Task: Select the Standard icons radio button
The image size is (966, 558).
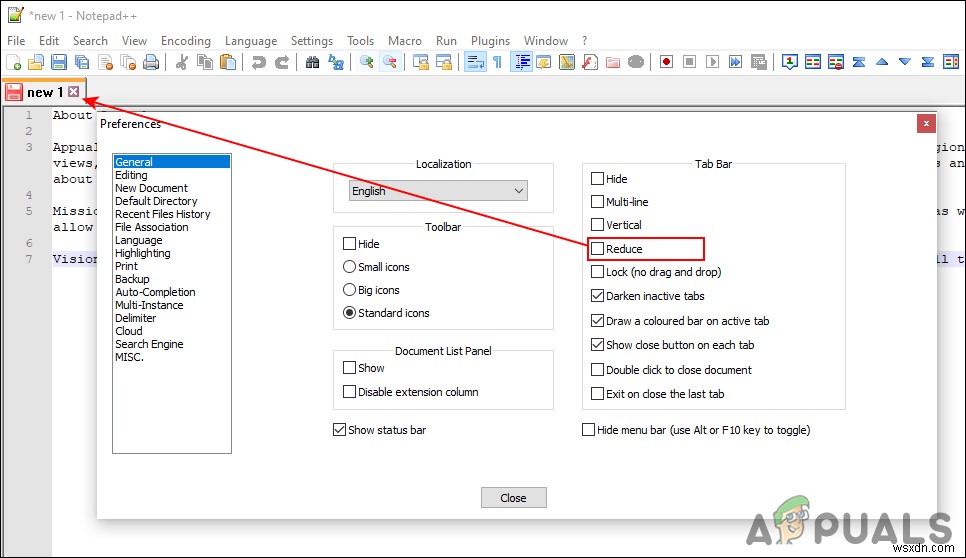Action: pos(349,313)
